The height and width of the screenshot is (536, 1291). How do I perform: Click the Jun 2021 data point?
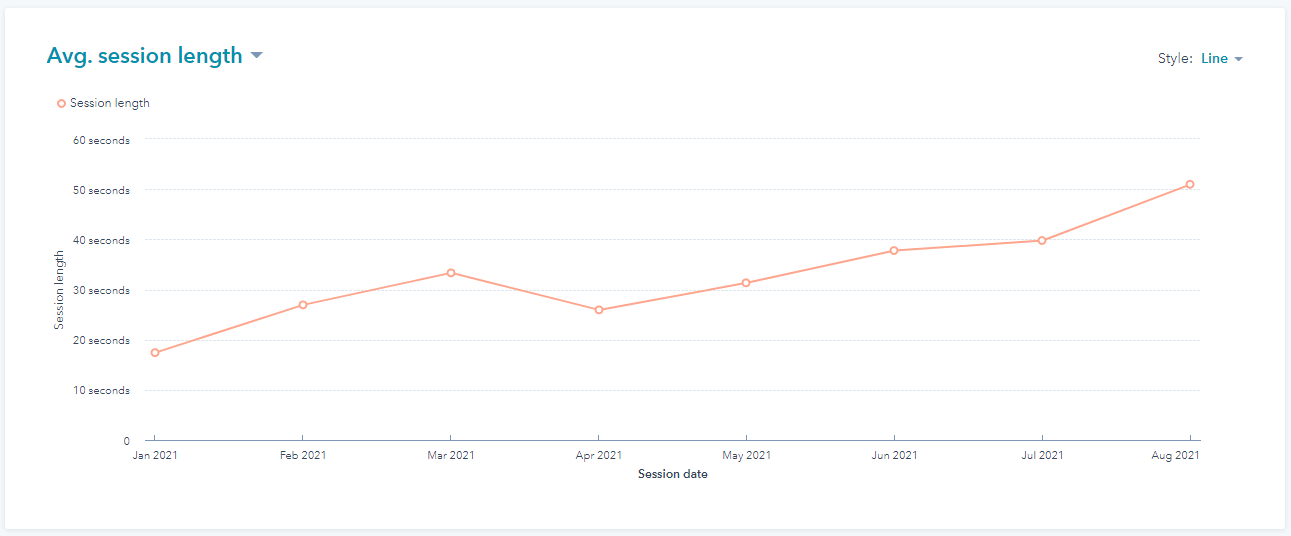point(894,250)
